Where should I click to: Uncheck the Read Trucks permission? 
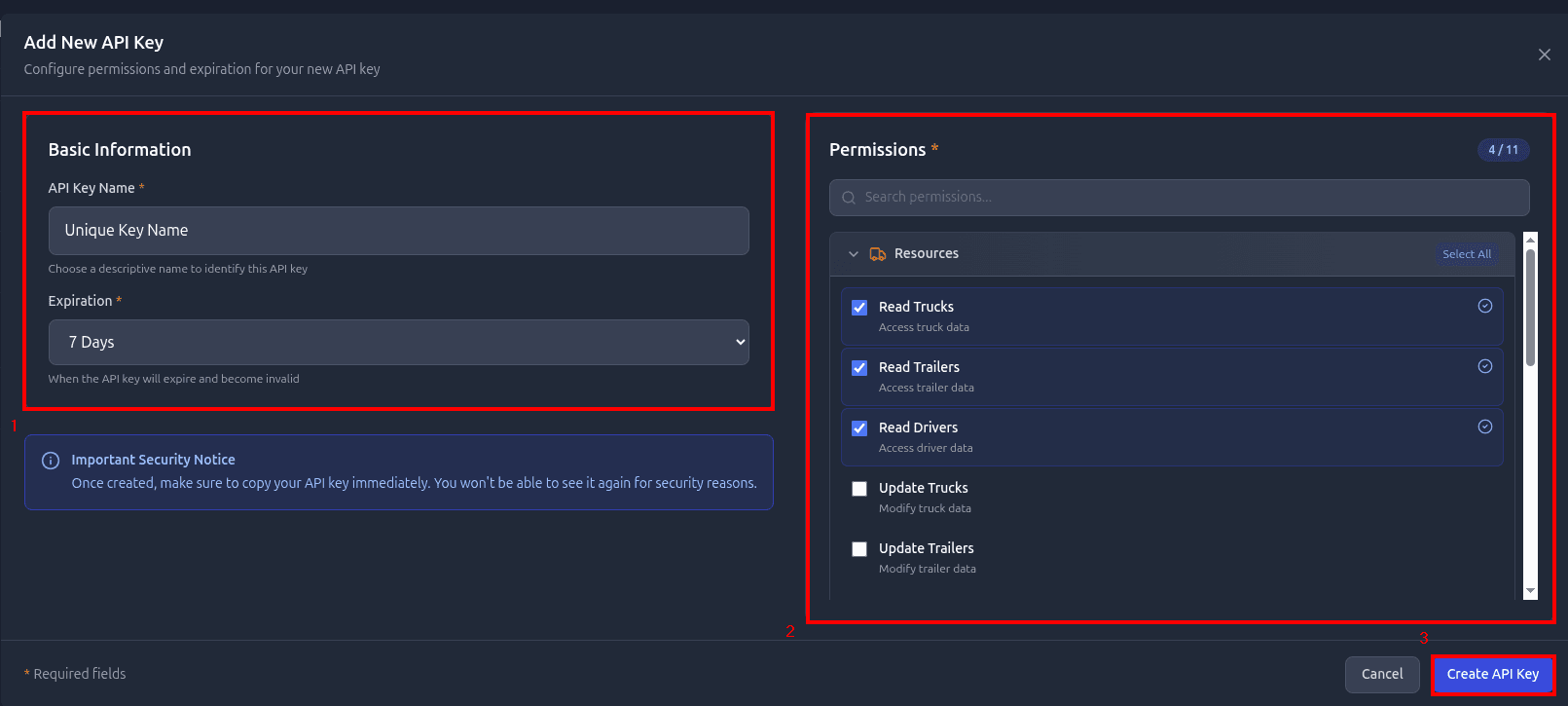coord(859,308)
